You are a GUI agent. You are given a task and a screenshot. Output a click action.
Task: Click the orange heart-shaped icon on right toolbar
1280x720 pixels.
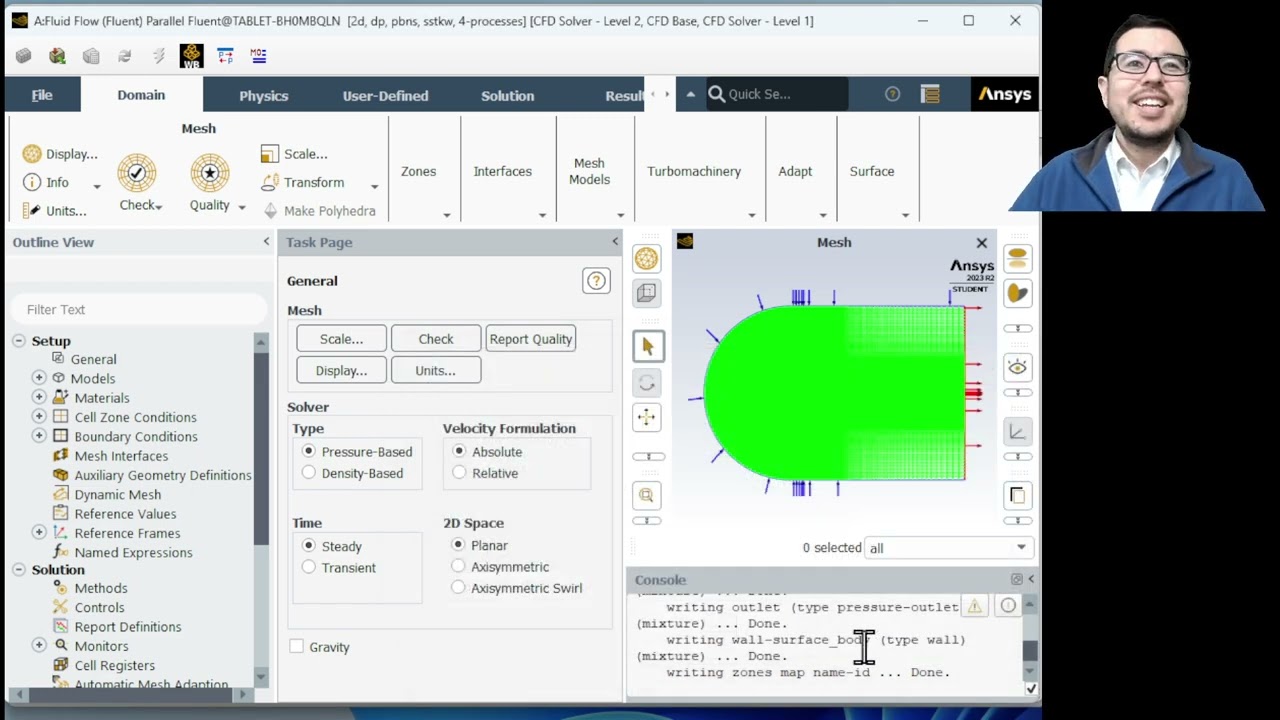click(1017, 293)
